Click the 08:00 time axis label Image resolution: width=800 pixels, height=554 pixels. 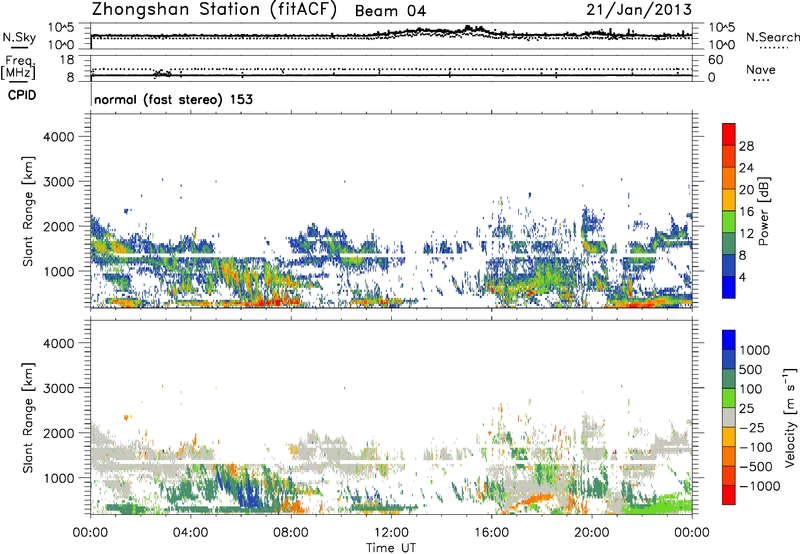click(290, 533)
